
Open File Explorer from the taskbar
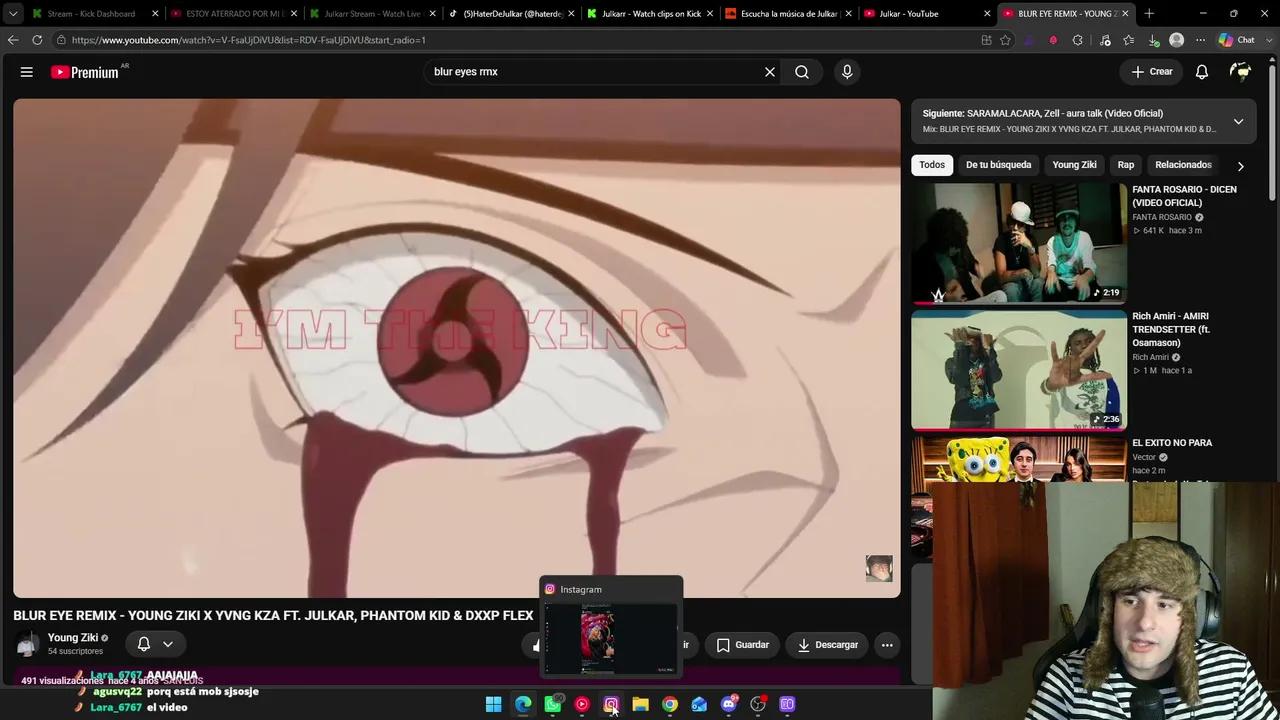(640, 704)
